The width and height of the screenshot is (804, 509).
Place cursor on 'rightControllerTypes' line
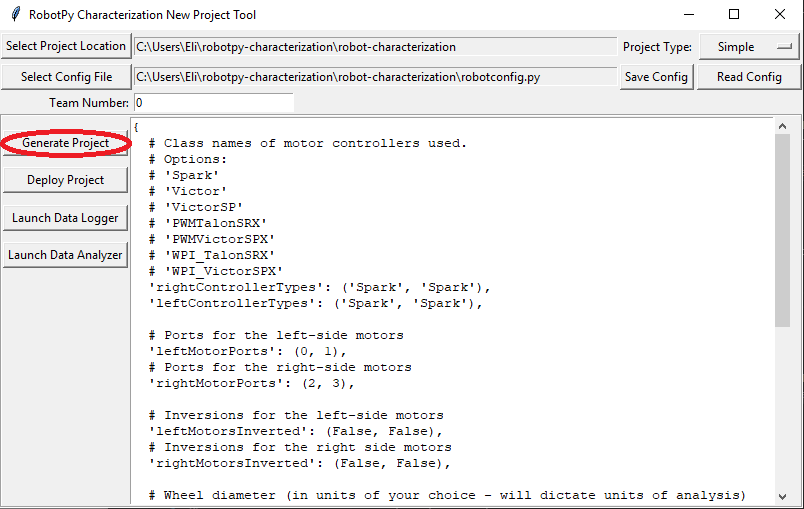pyautogui.click(x=319, y=288)
